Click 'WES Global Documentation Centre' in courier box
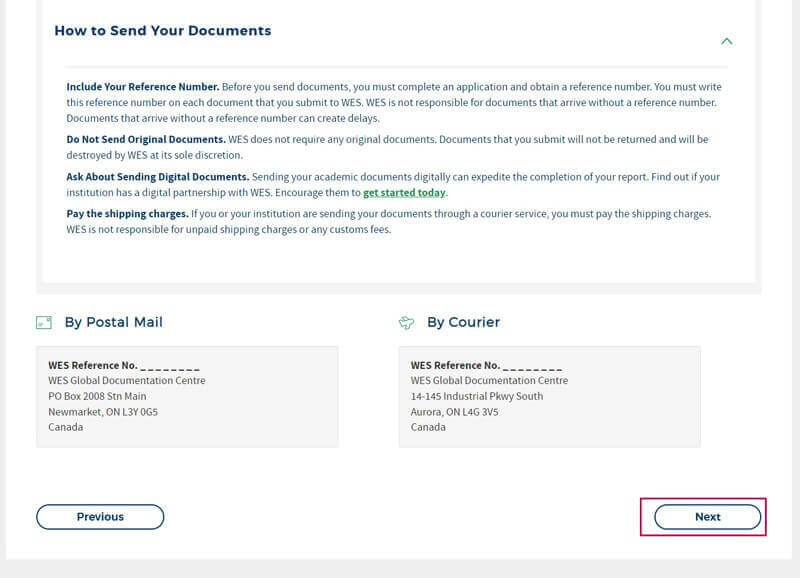The image size is (800, 578). pyautogui.click(x=489, y=381)
